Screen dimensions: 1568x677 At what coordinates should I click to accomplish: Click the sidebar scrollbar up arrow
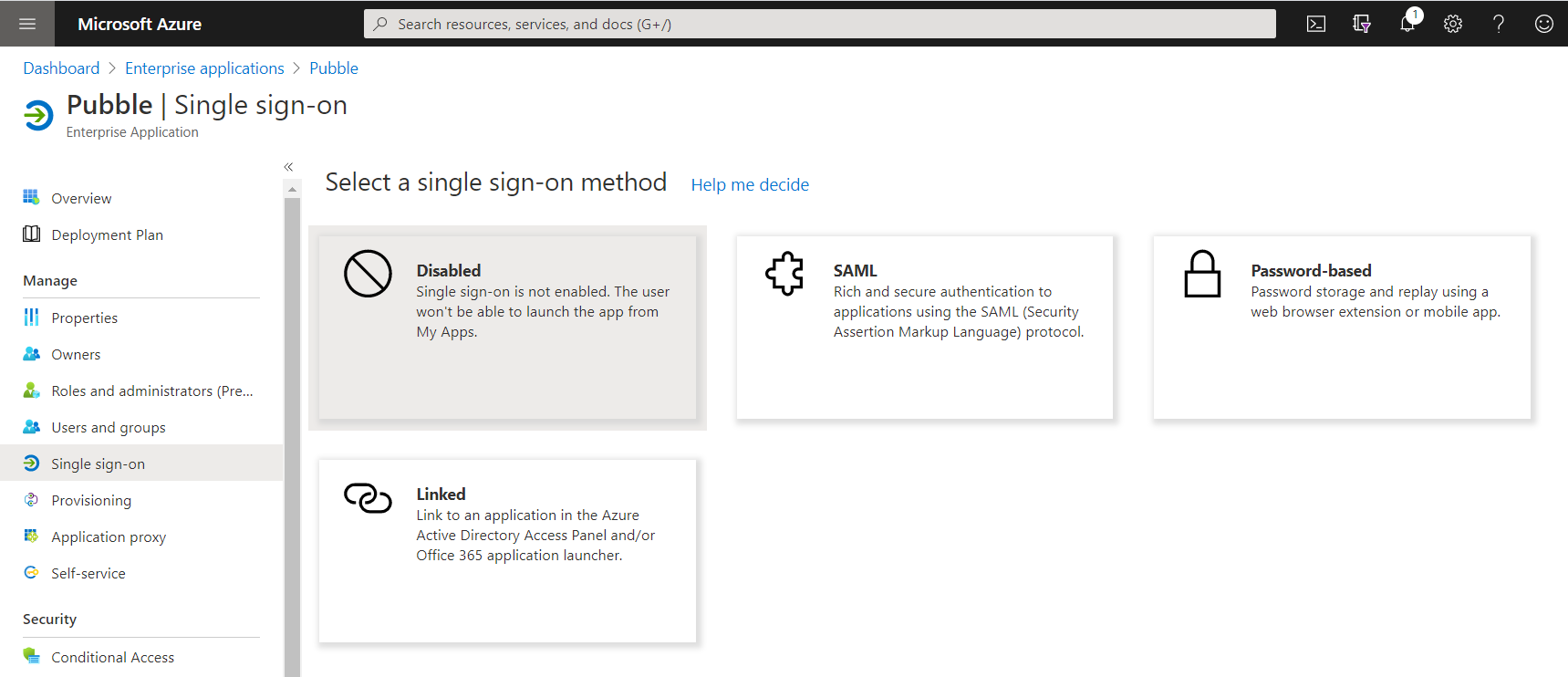coord(292,190)
